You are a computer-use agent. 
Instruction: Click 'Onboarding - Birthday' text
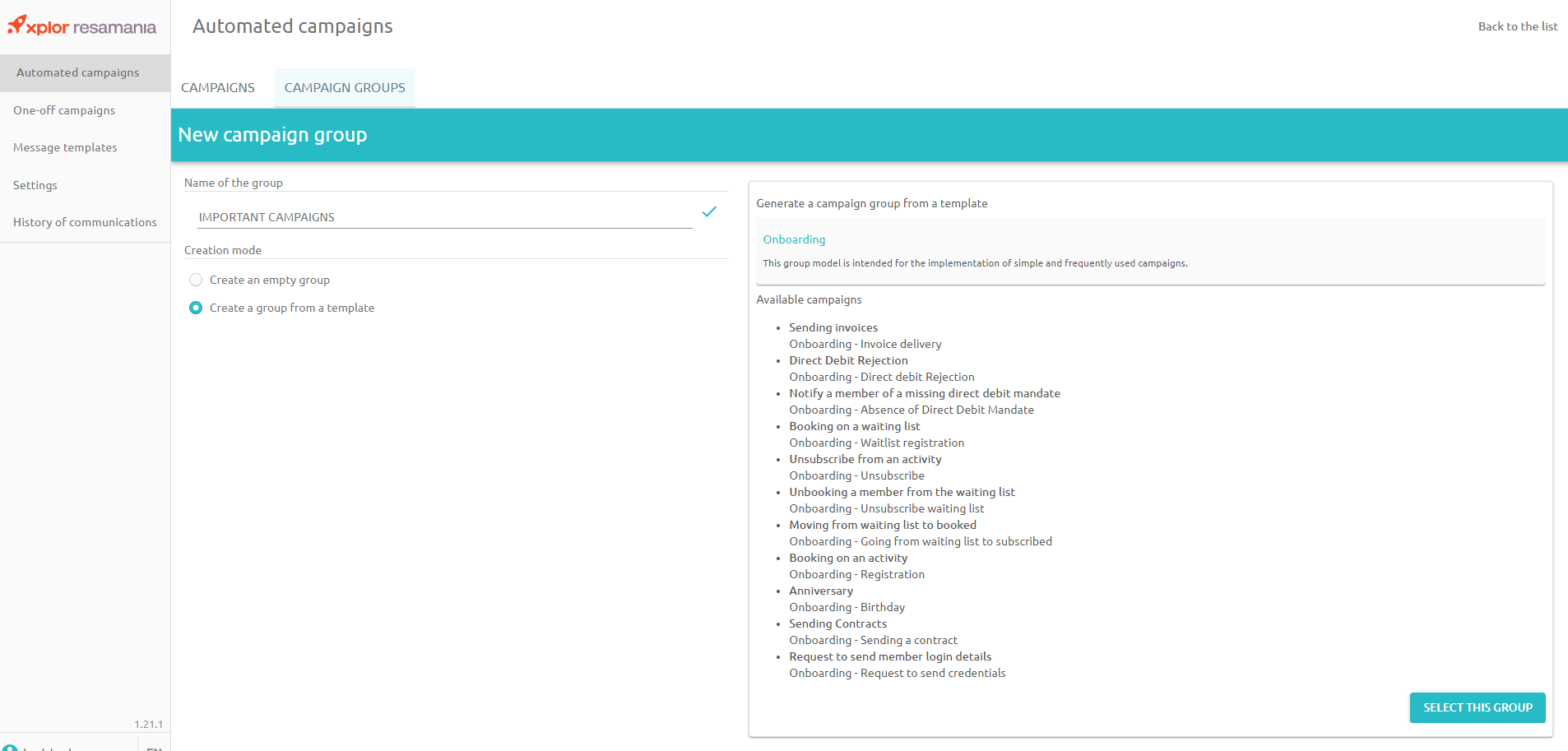[847, 607]
